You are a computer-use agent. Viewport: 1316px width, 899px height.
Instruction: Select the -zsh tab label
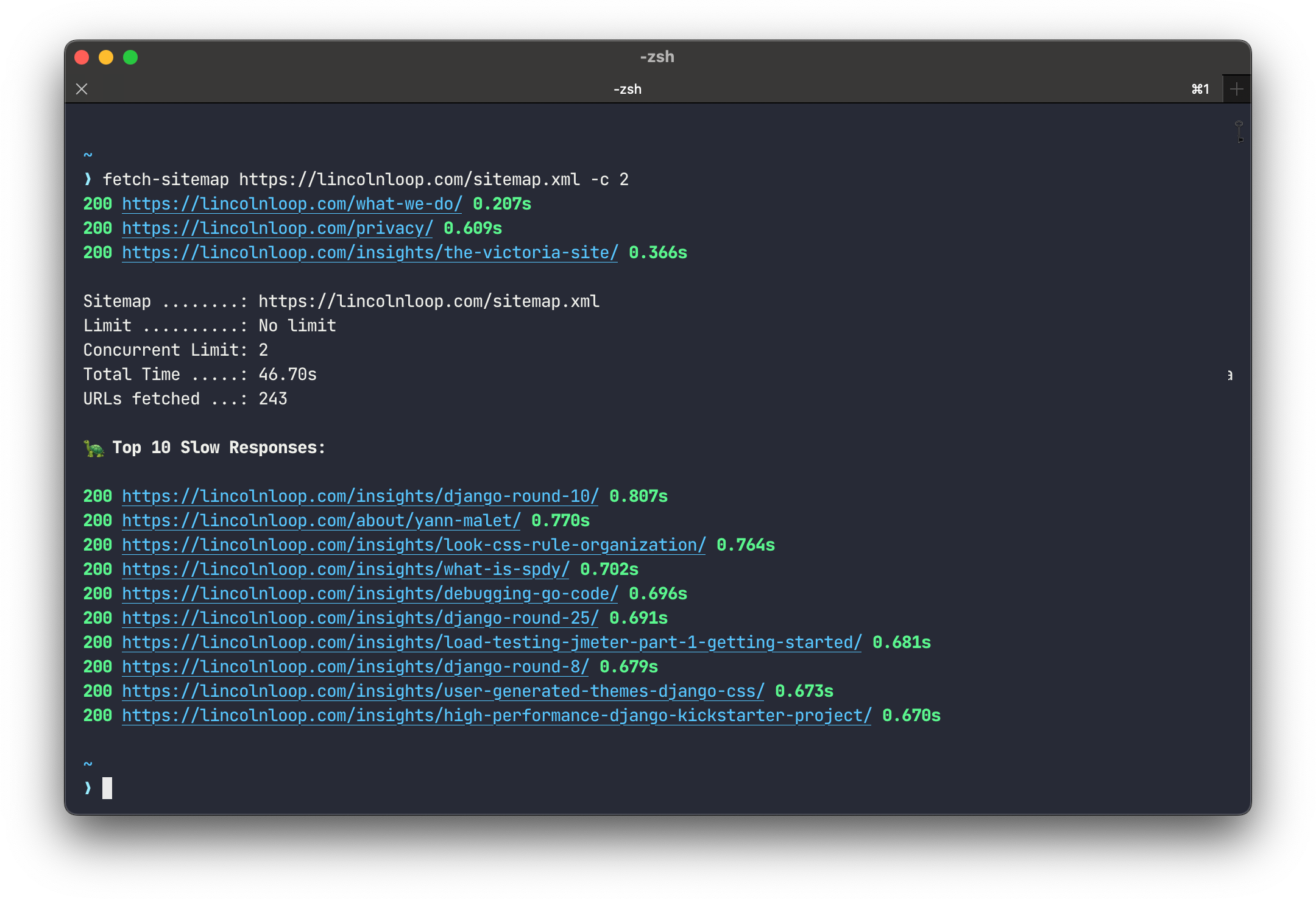click(627, 90)
